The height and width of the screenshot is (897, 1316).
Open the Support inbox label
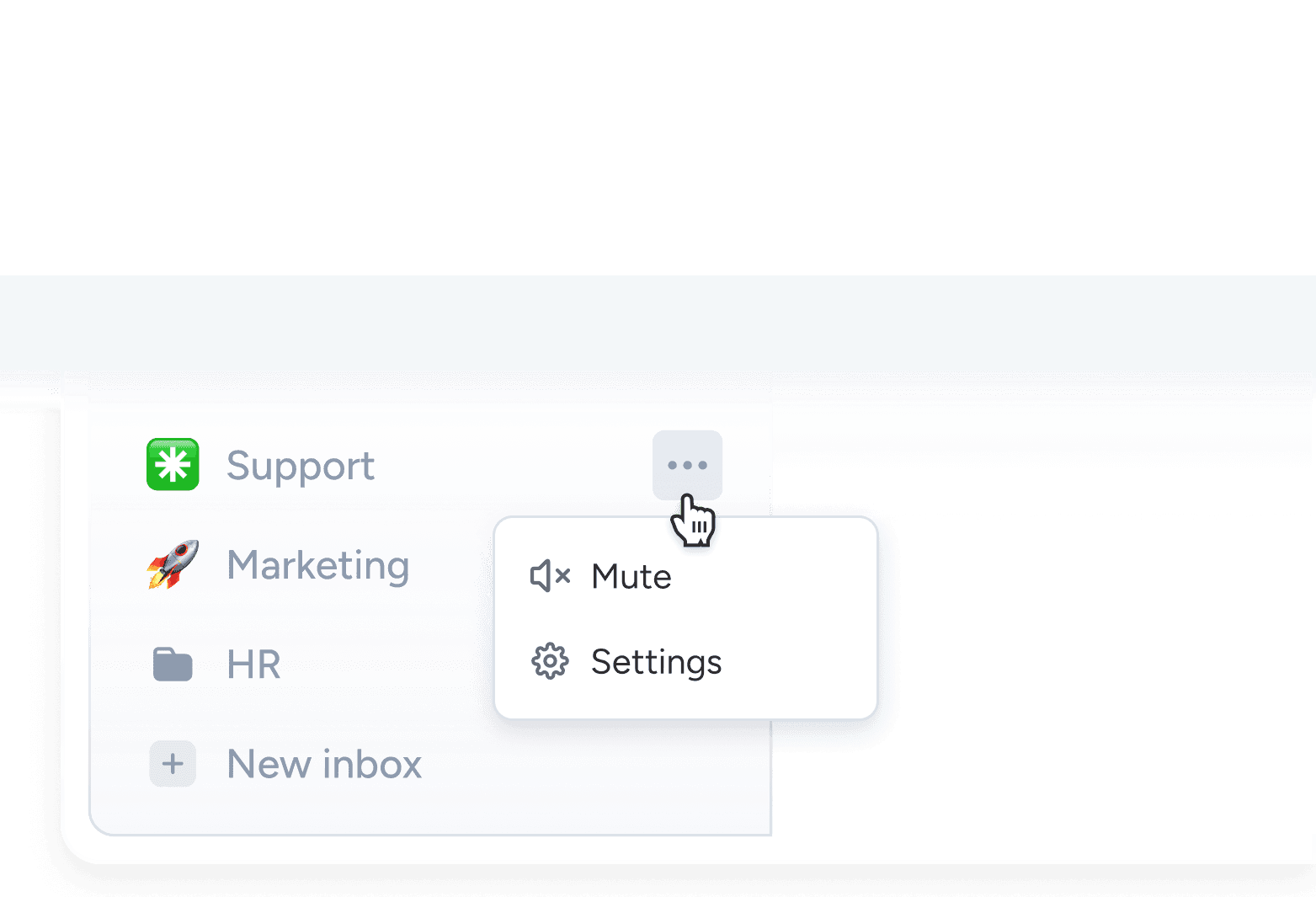tap(301, 466)
